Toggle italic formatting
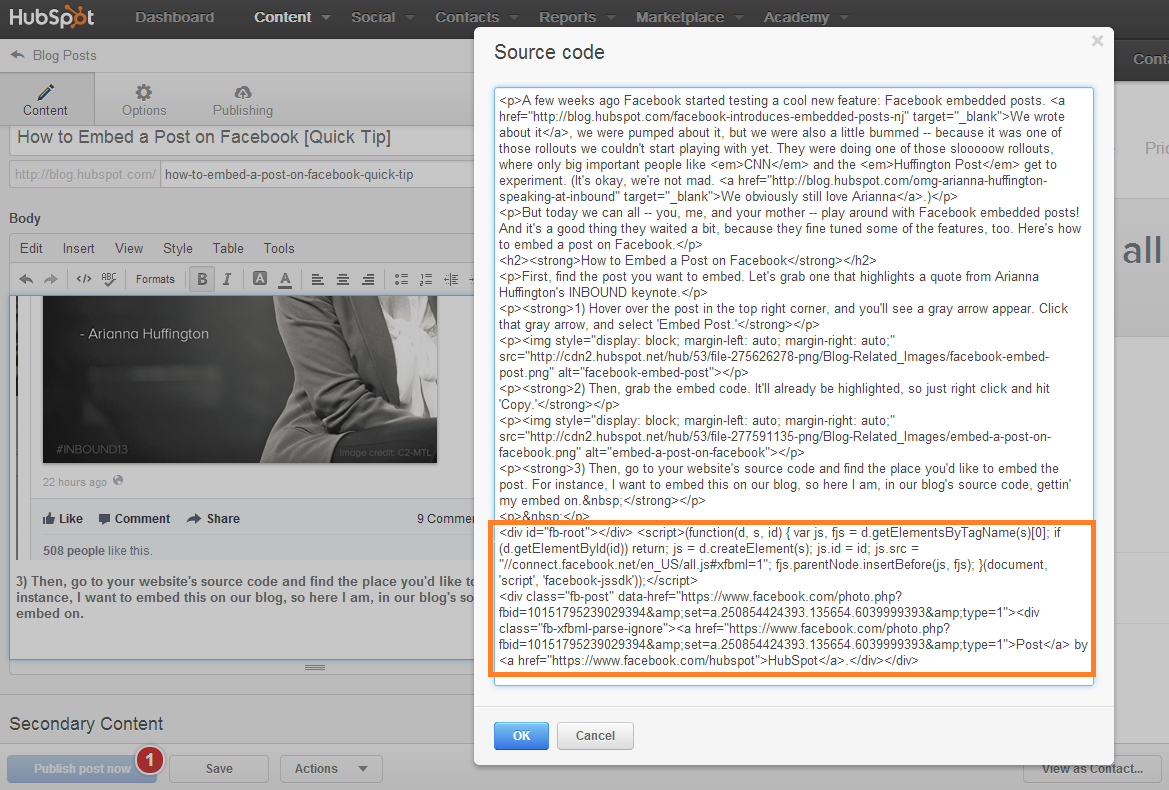The width and height of the screenshot is (1169, 790). tap(228, 279)
